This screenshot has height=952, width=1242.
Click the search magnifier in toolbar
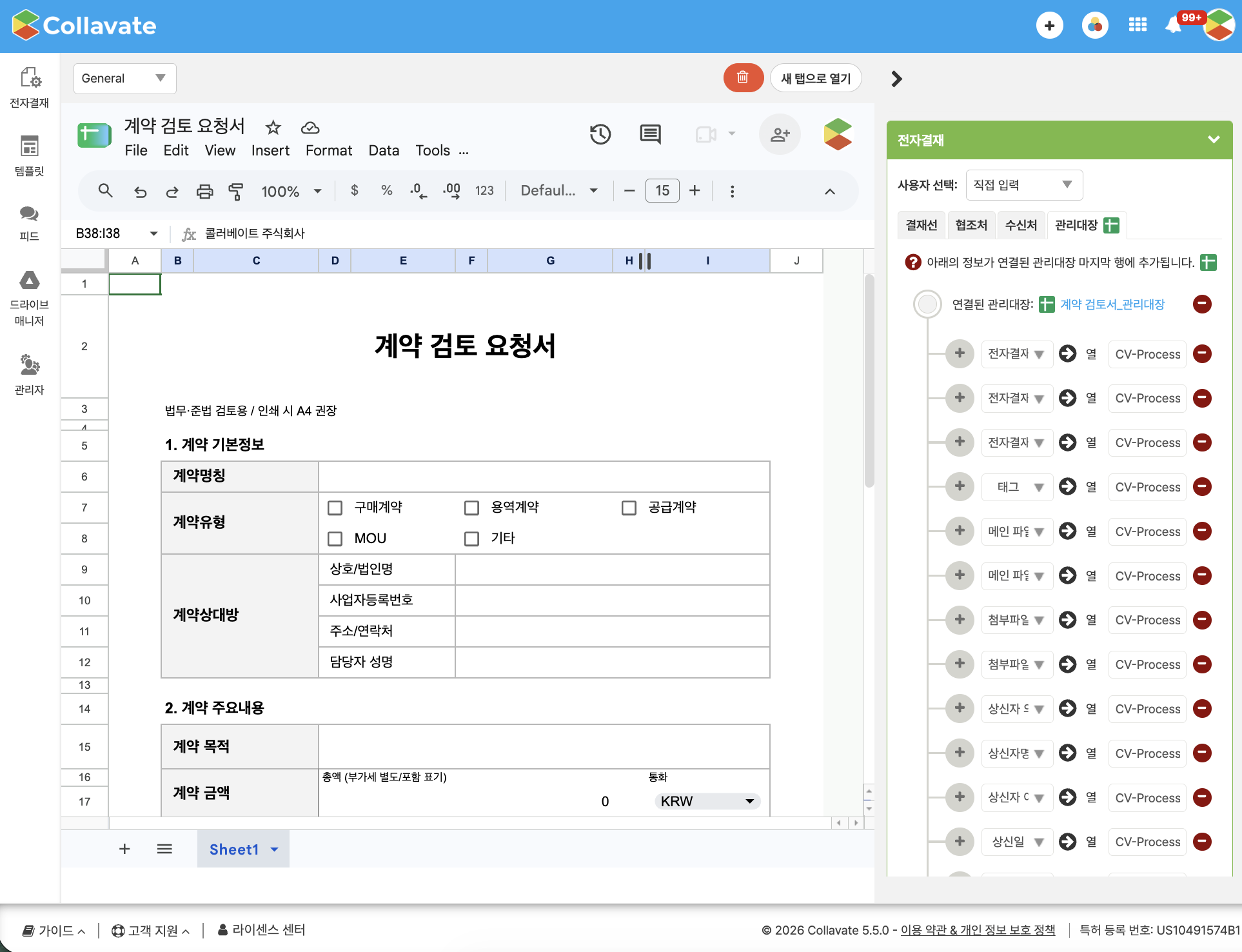[105, 191]
